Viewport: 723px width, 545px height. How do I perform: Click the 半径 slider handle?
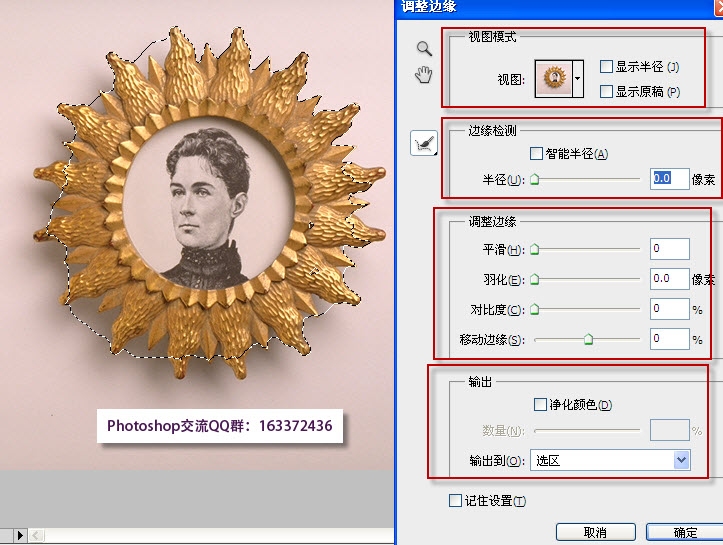[534, 179]
